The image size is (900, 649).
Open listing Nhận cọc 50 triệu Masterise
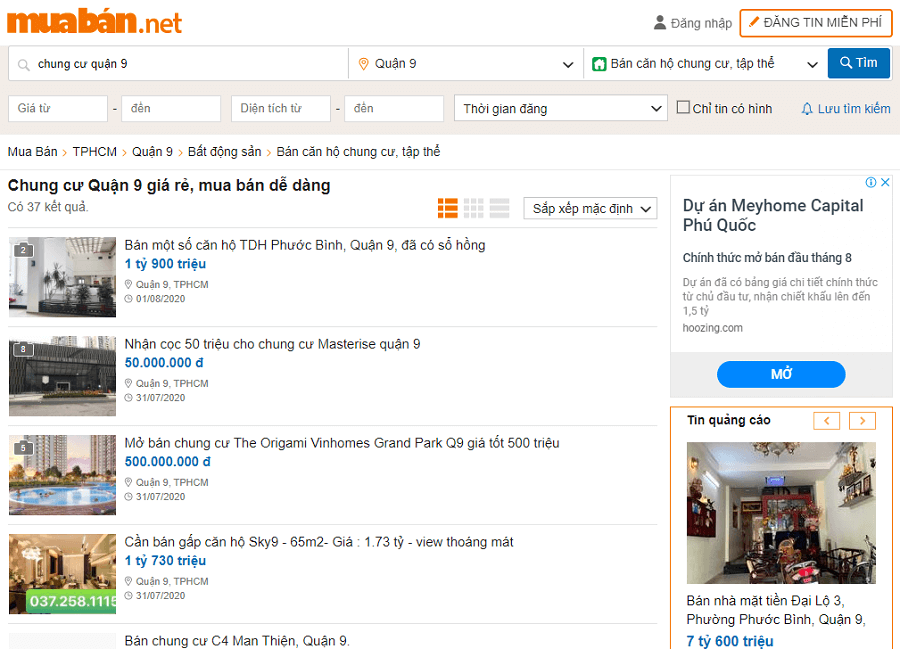tap(273, 344)
